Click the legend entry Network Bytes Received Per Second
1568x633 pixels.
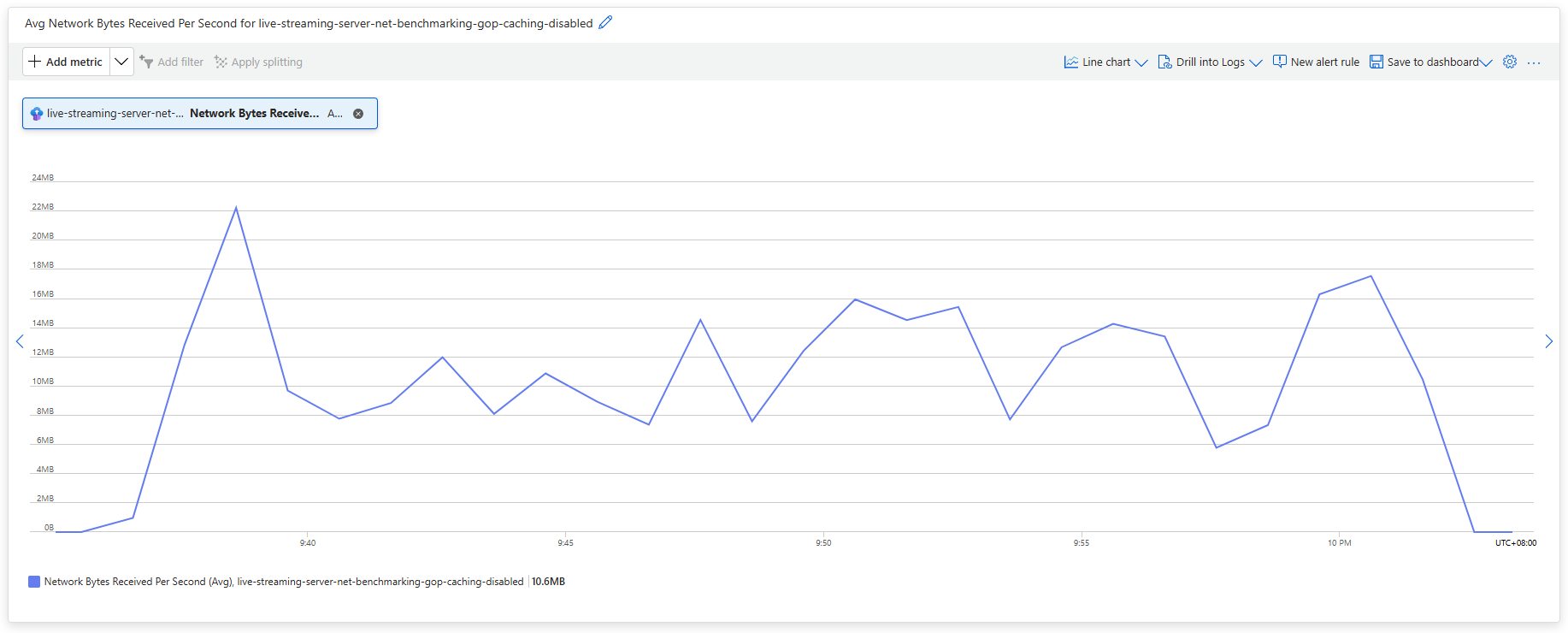point(284,582)
